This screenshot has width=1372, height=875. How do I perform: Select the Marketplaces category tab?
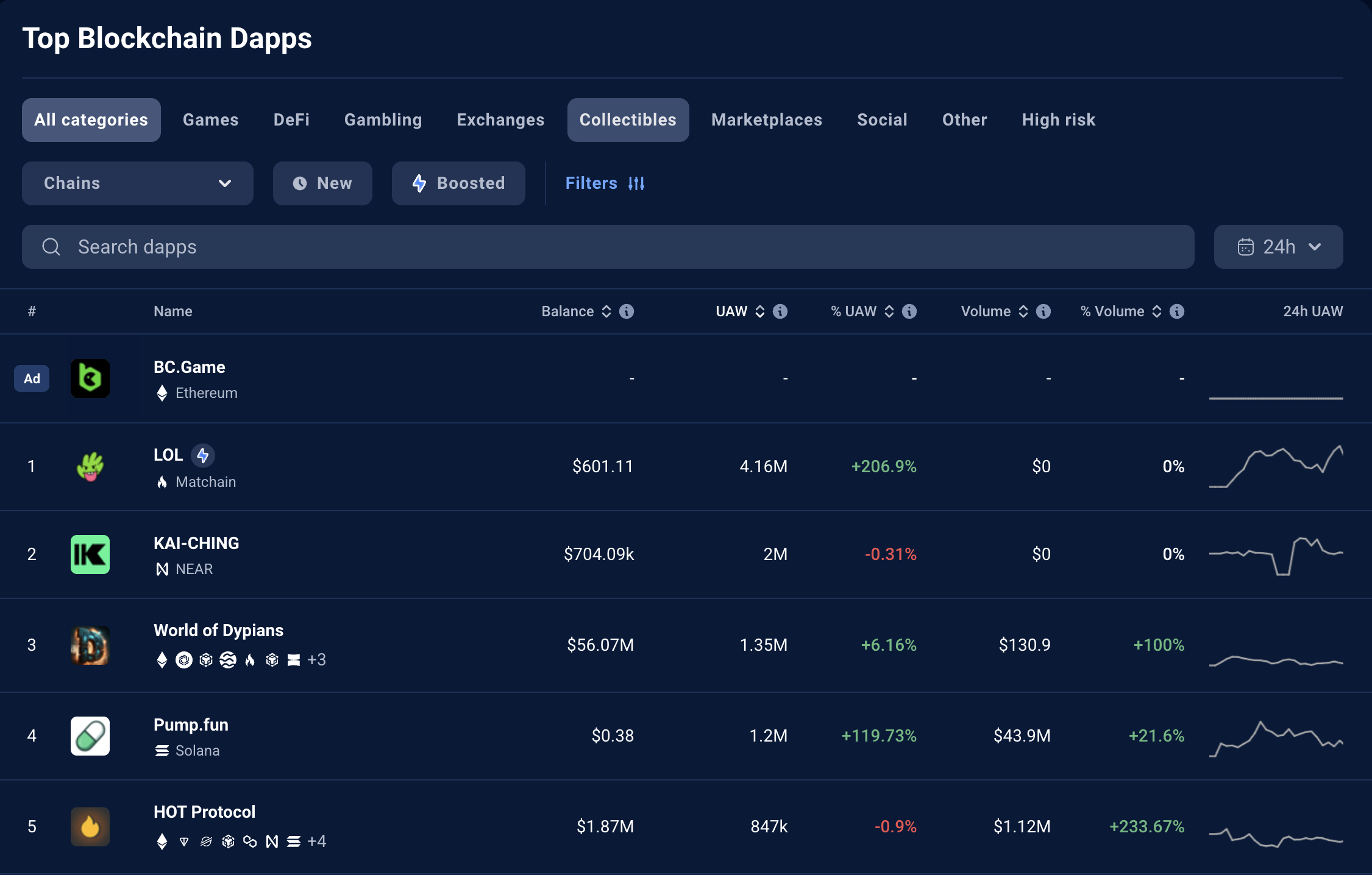coord(766,120)
